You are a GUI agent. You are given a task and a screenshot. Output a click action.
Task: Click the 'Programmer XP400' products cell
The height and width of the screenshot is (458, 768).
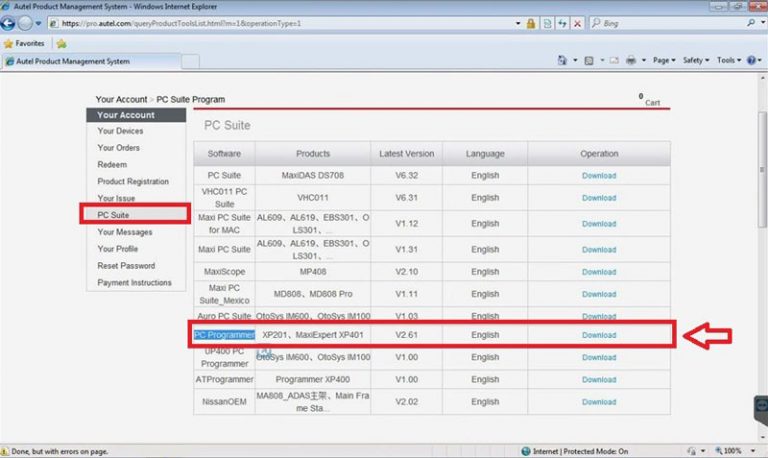(x=312, y=380)
